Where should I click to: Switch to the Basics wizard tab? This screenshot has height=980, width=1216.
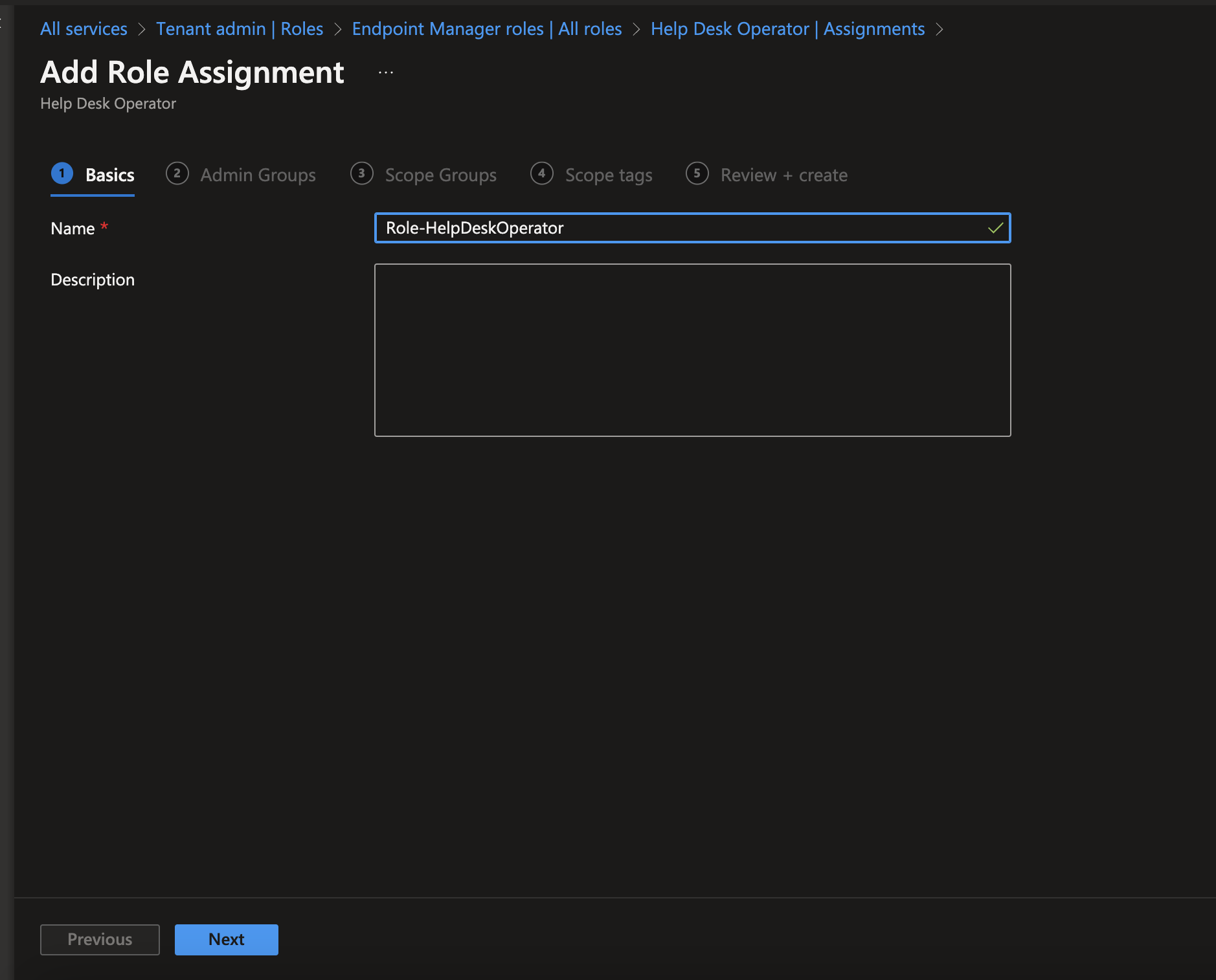(x=110, y=174)
